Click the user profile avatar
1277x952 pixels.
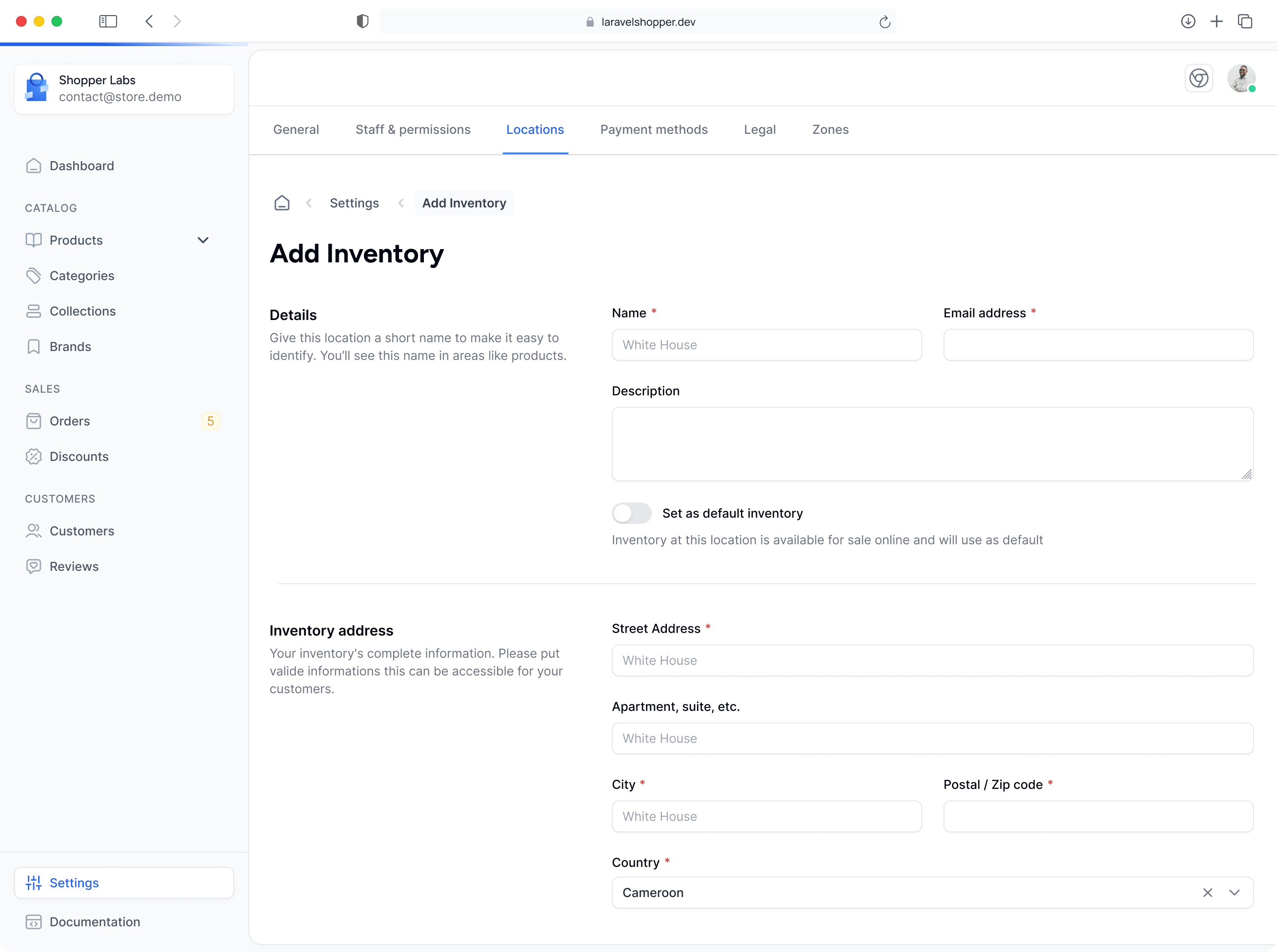pyautogui.click(x=1241, y=78)
